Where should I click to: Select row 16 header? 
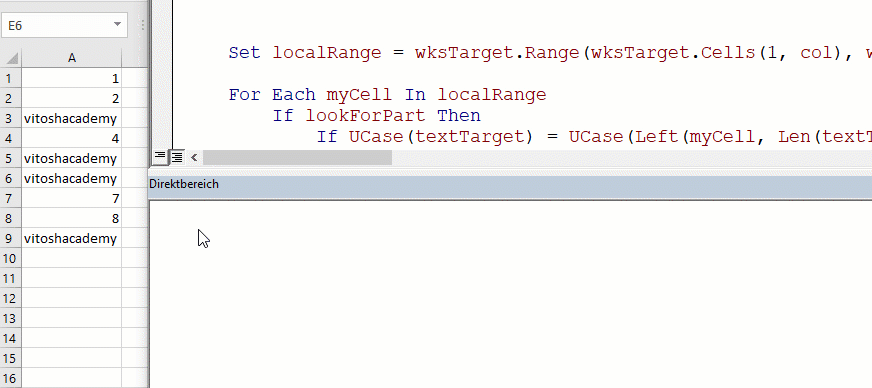coord(11,379)
